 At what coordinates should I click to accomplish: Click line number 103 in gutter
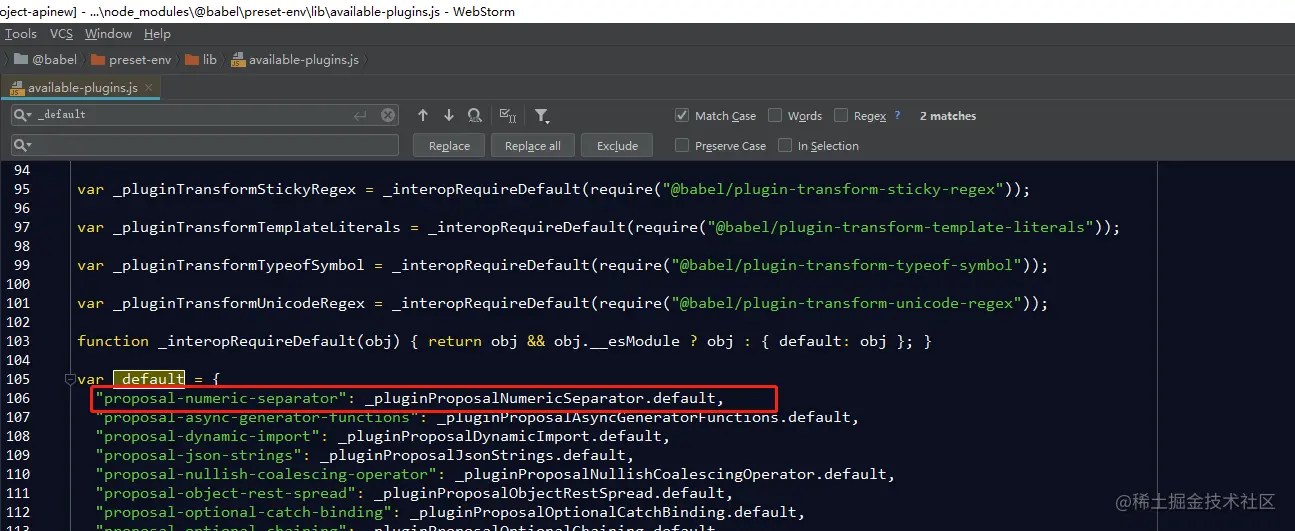point(16,342)
